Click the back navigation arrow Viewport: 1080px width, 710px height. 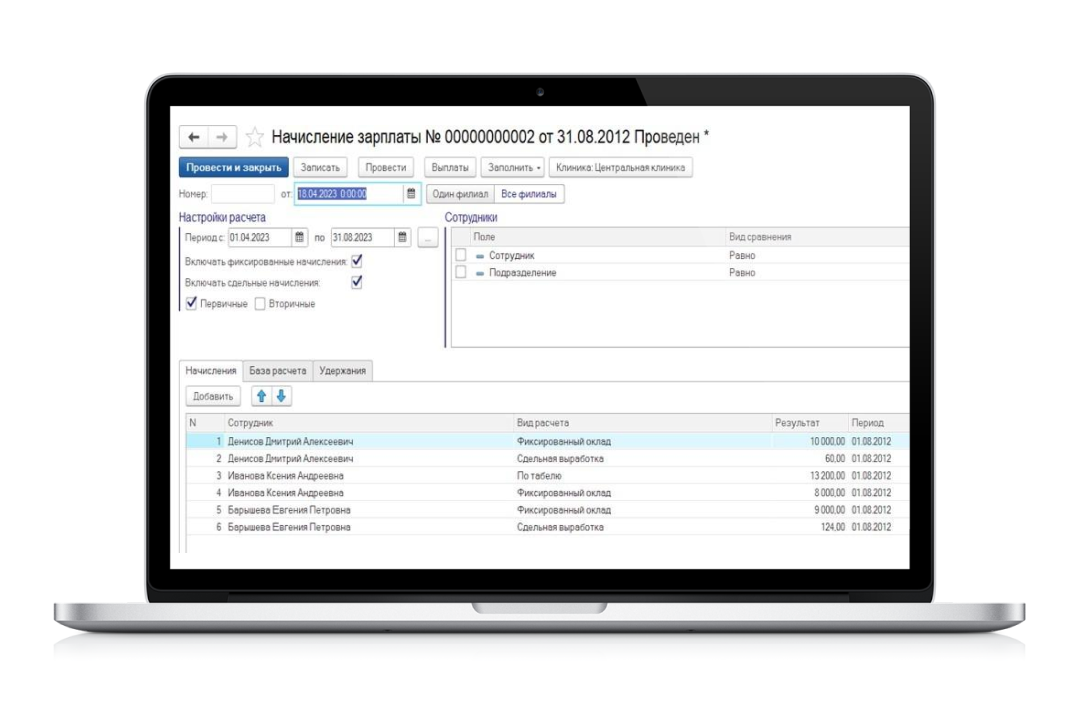coord(194,137)
